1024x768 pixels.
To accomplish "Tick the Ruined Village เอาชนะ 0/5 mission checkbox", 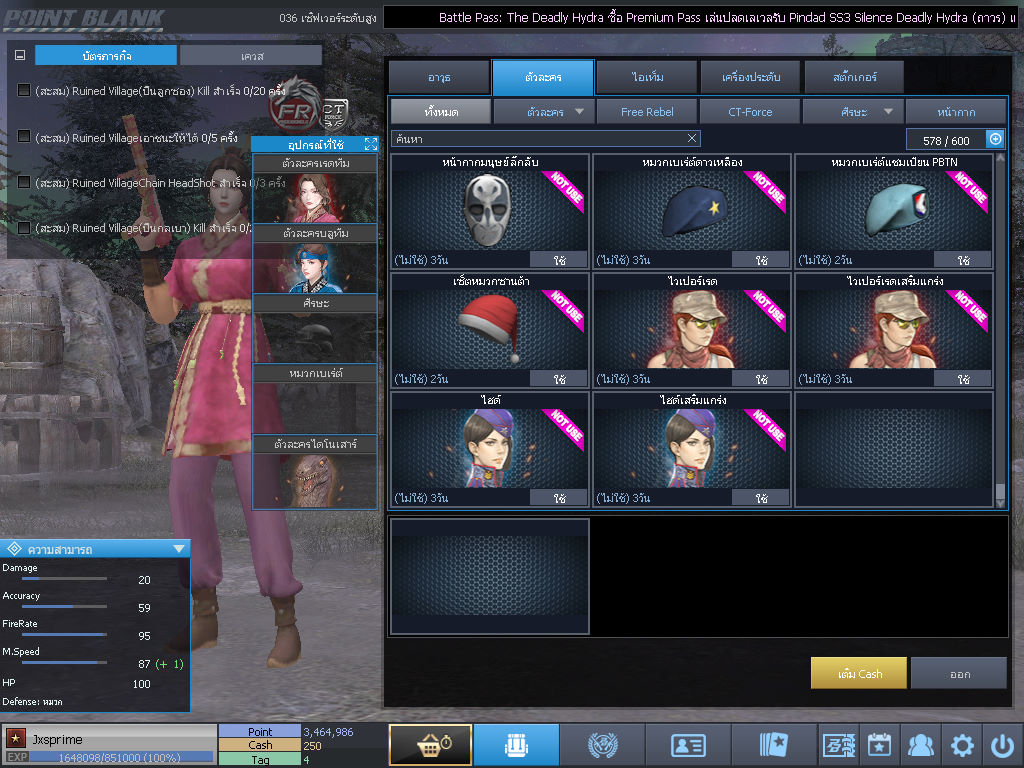I will 24,136.
